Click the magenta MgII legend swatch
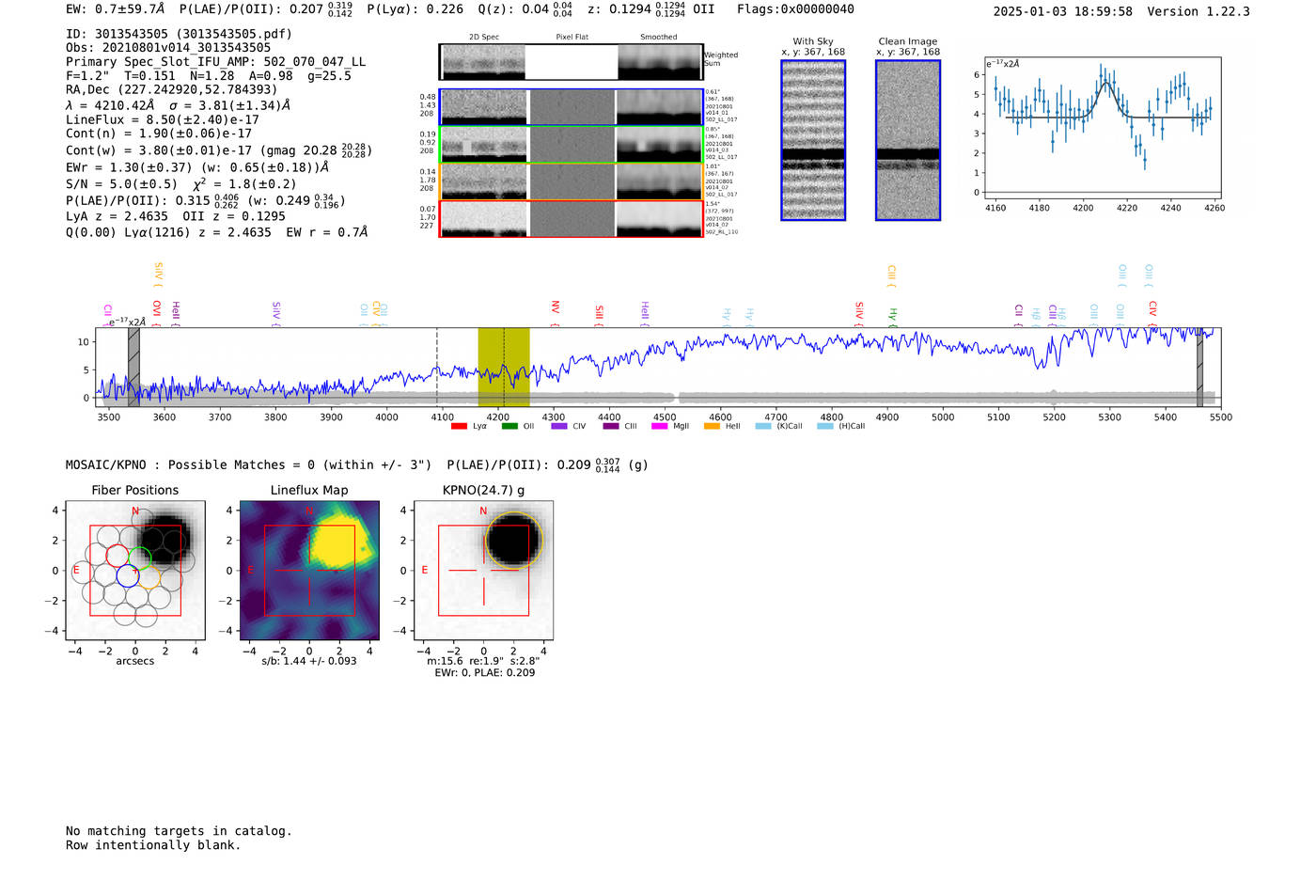Screen dimensions: 1316x896 [x=659, y=427]
